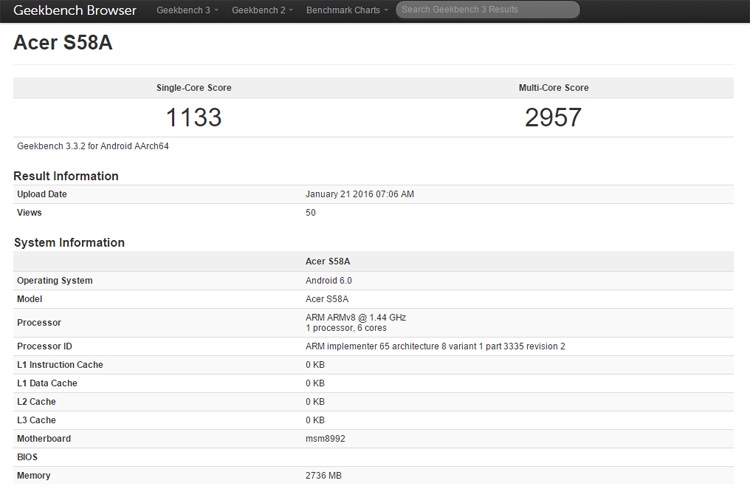Select the 1 processor, 6 cores text
The width and height of the screenshot is (750, 489).
346,328
